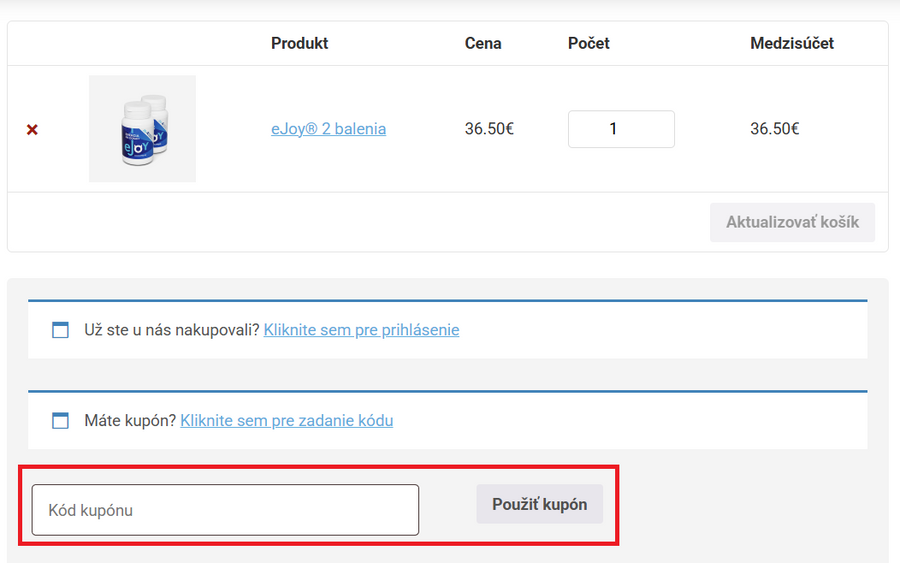900x563 pixels.
Task: Expand coupon form via Kliknite sem pre zadanie kódu
Action: (x=286, y=421)
